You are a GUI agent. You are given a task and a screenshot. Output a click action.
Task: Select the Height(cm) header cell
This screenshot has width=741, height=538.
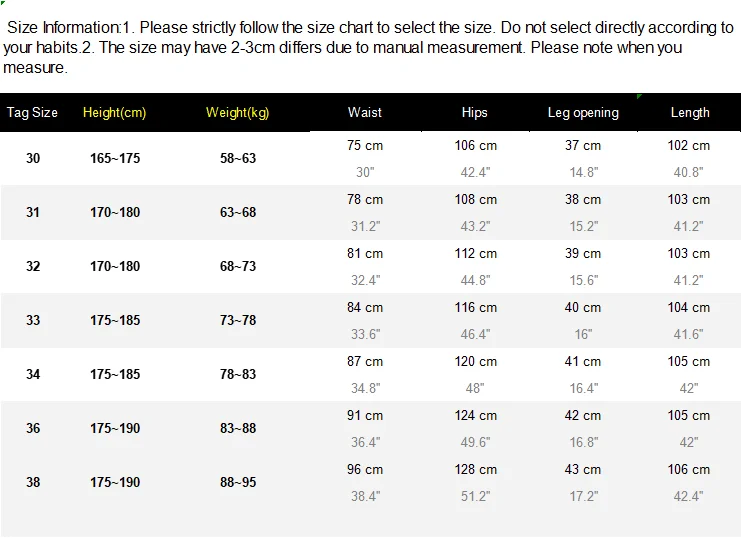tap(114, 113)
